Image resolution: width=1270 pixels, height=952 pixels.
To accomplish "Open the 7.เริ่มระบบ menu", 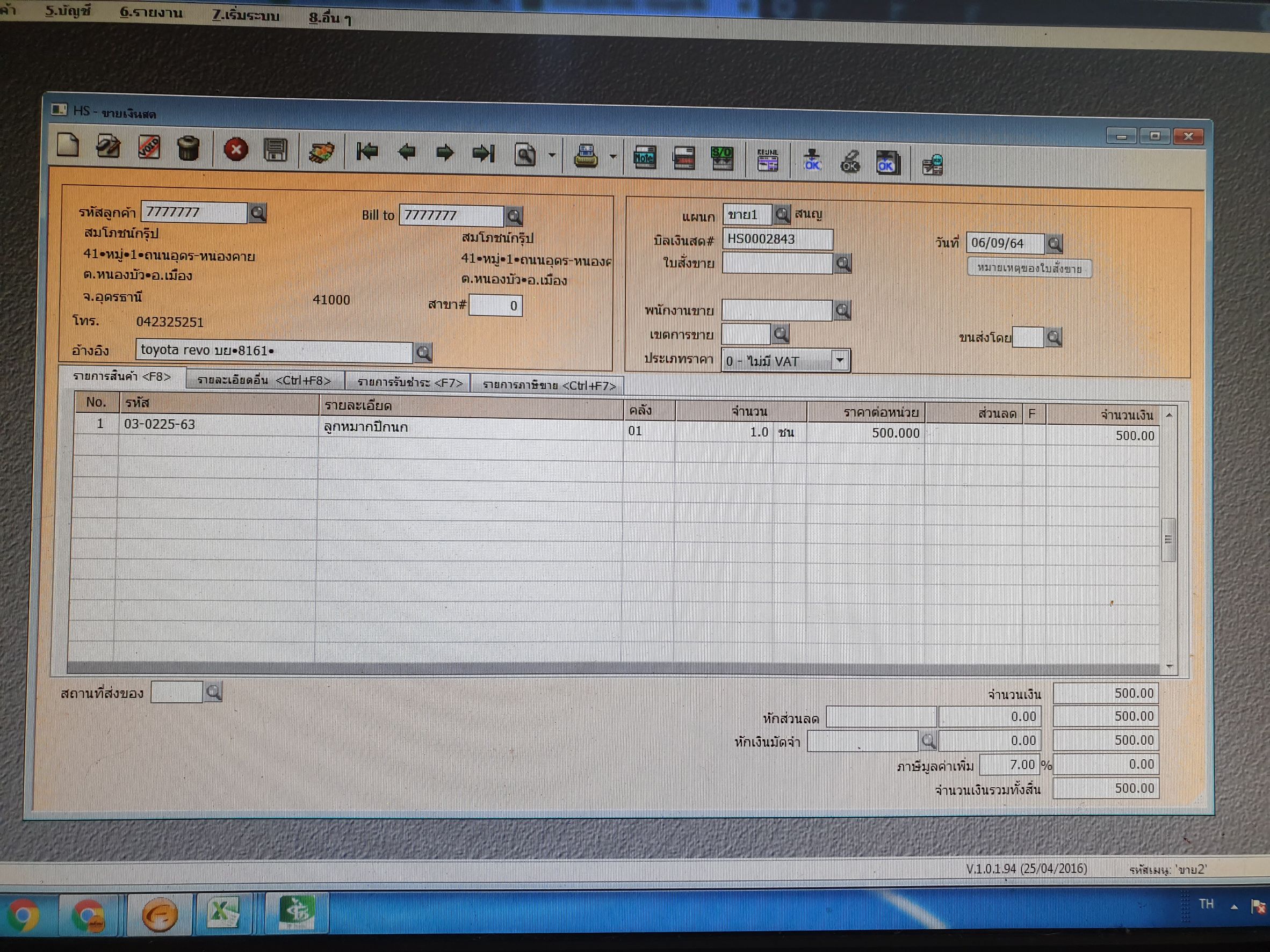I will coord(245,15).
